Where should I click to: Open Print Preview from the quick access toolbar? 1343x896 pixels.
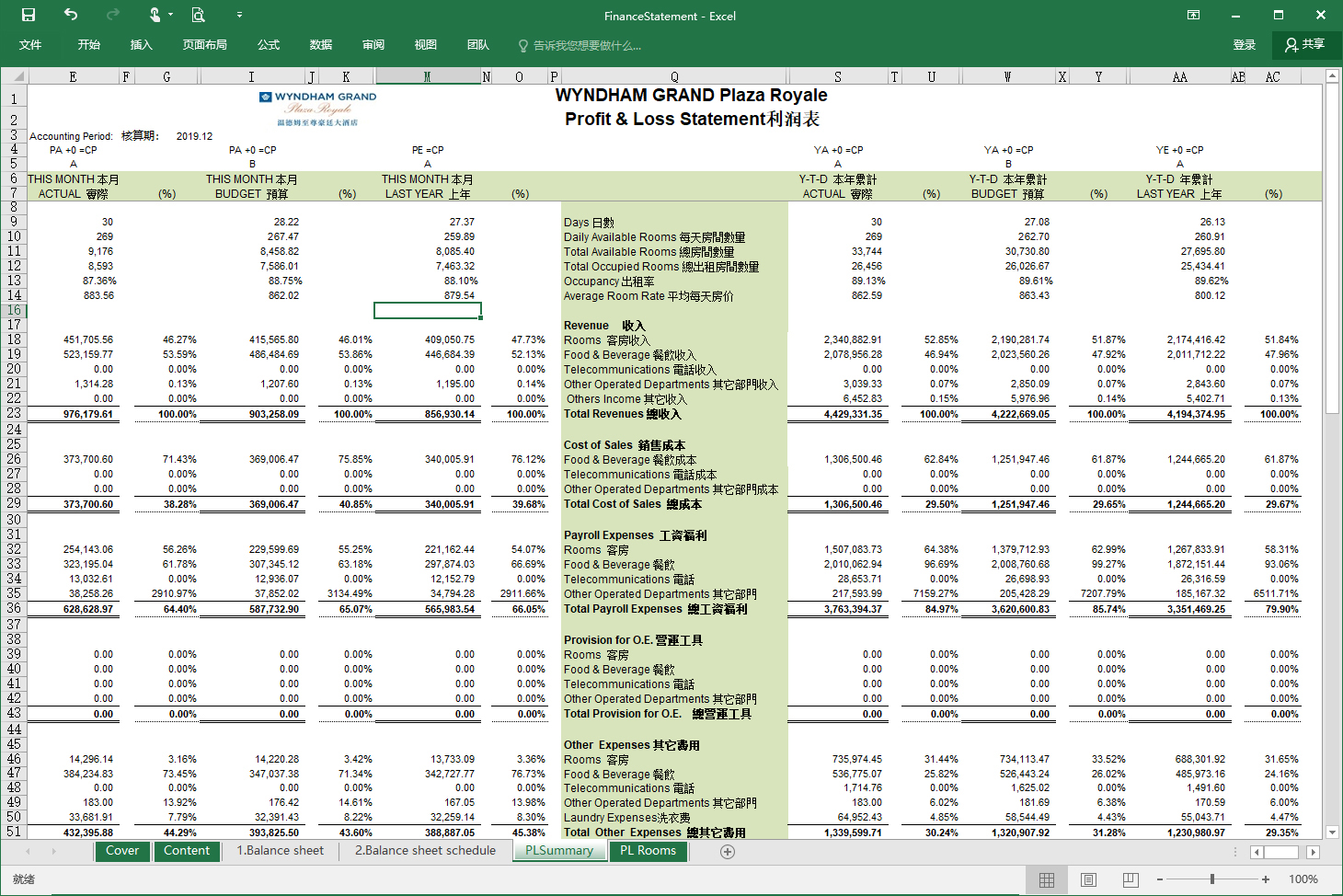[198, 15]
